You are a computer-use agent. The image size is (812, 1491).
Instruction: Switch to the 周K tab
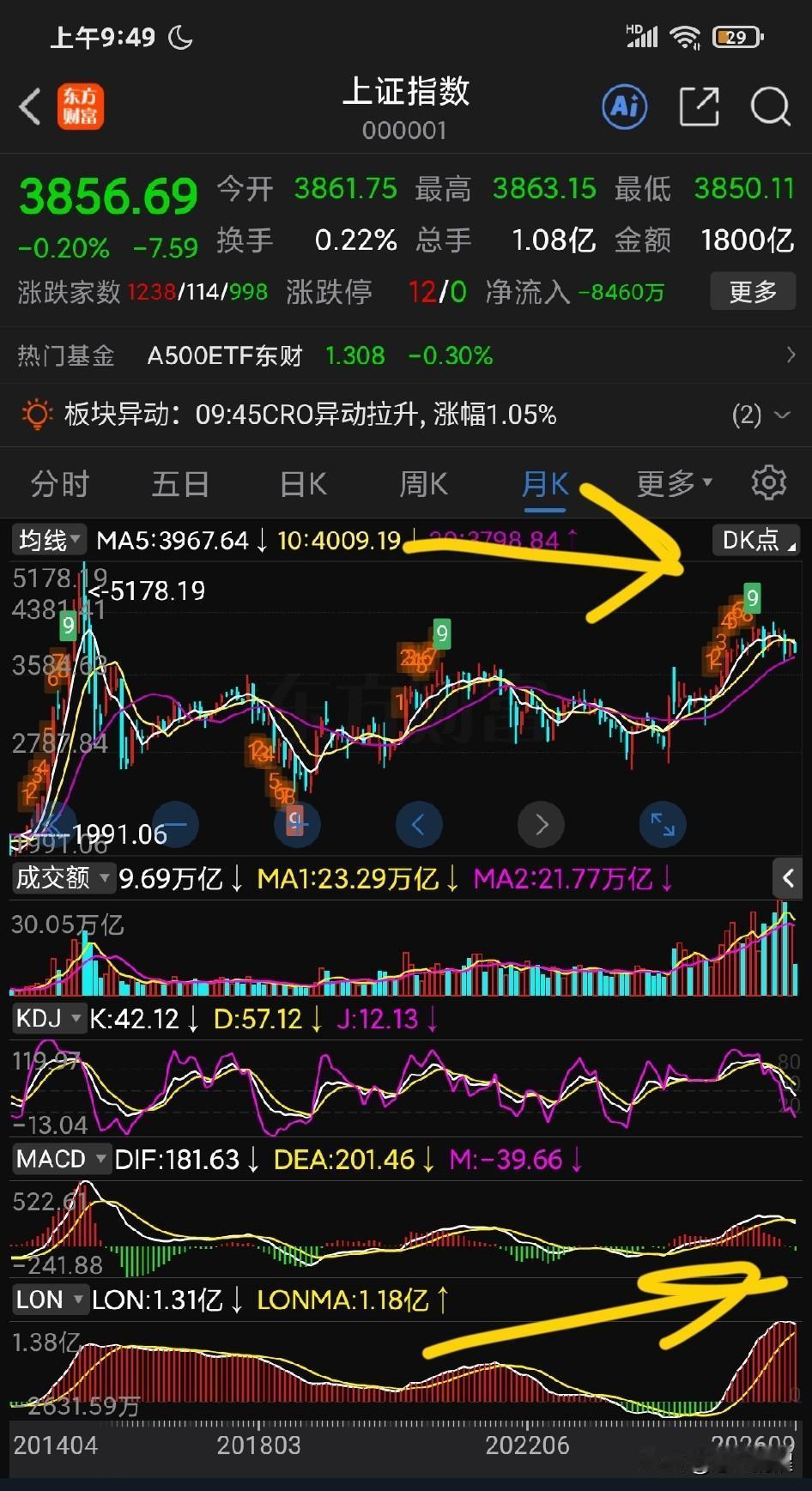click(424, 484)
